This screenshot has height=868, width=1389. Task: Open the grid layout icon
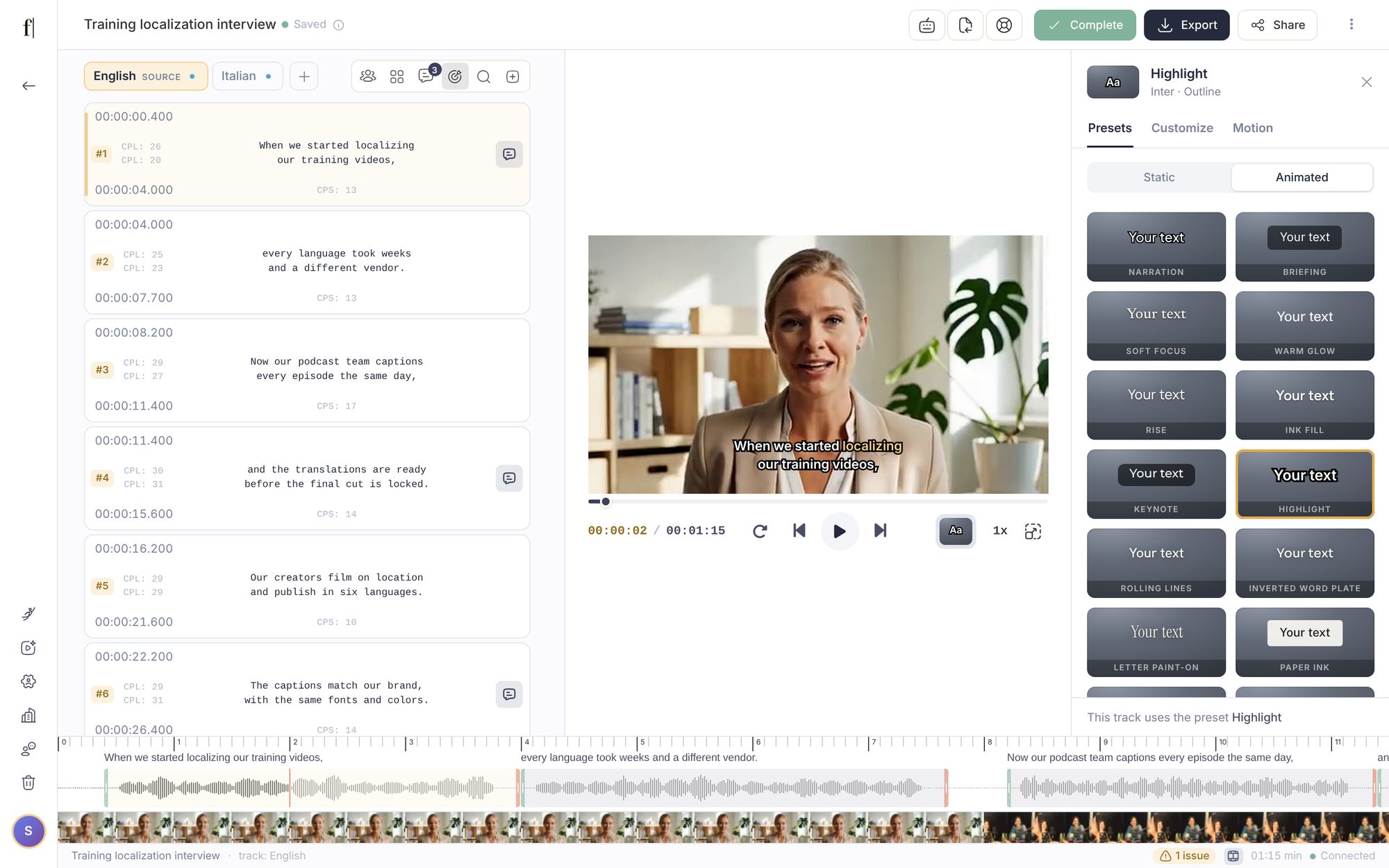397,76
